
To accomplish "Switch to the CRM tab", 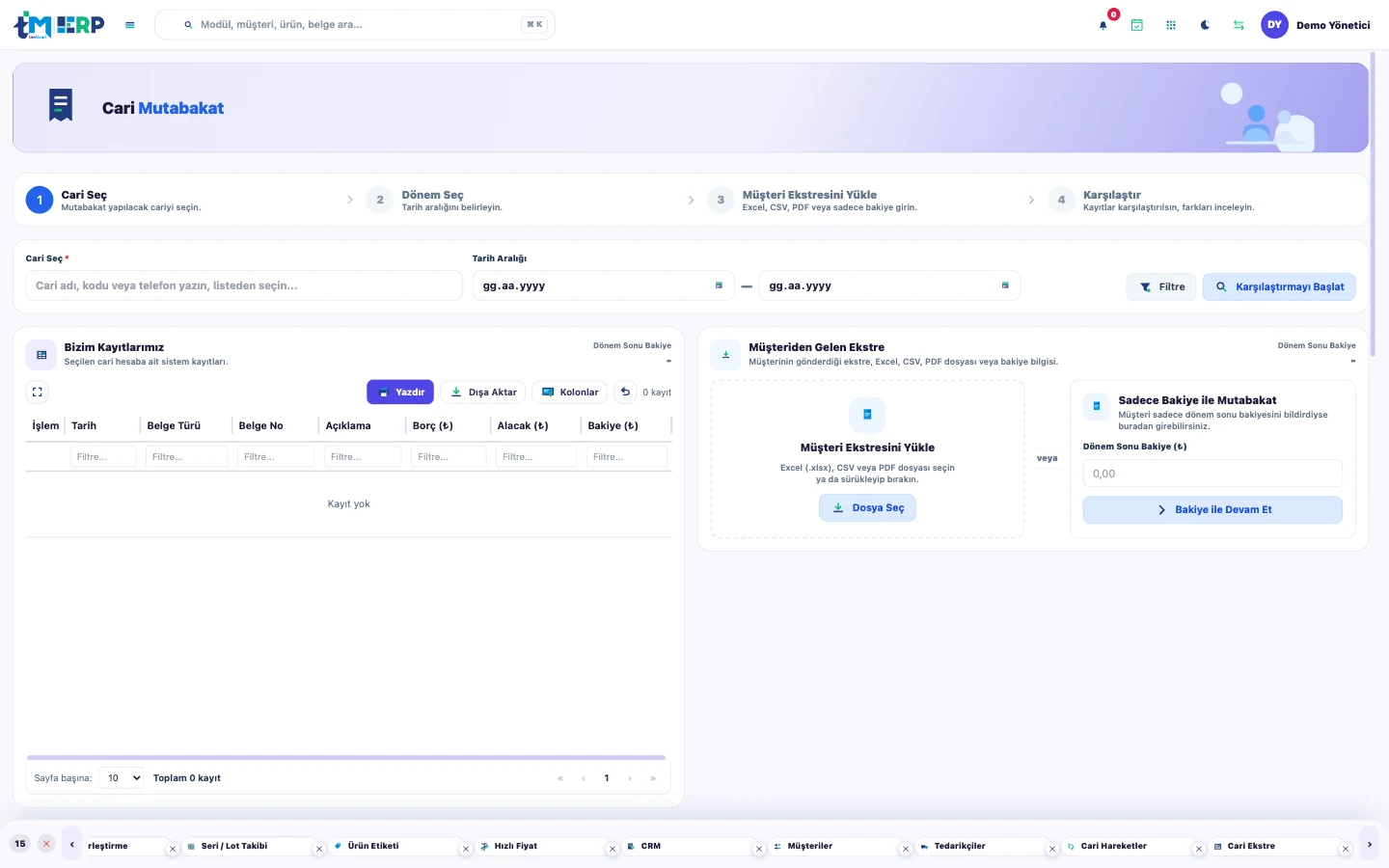I will [x=651, y=846].
